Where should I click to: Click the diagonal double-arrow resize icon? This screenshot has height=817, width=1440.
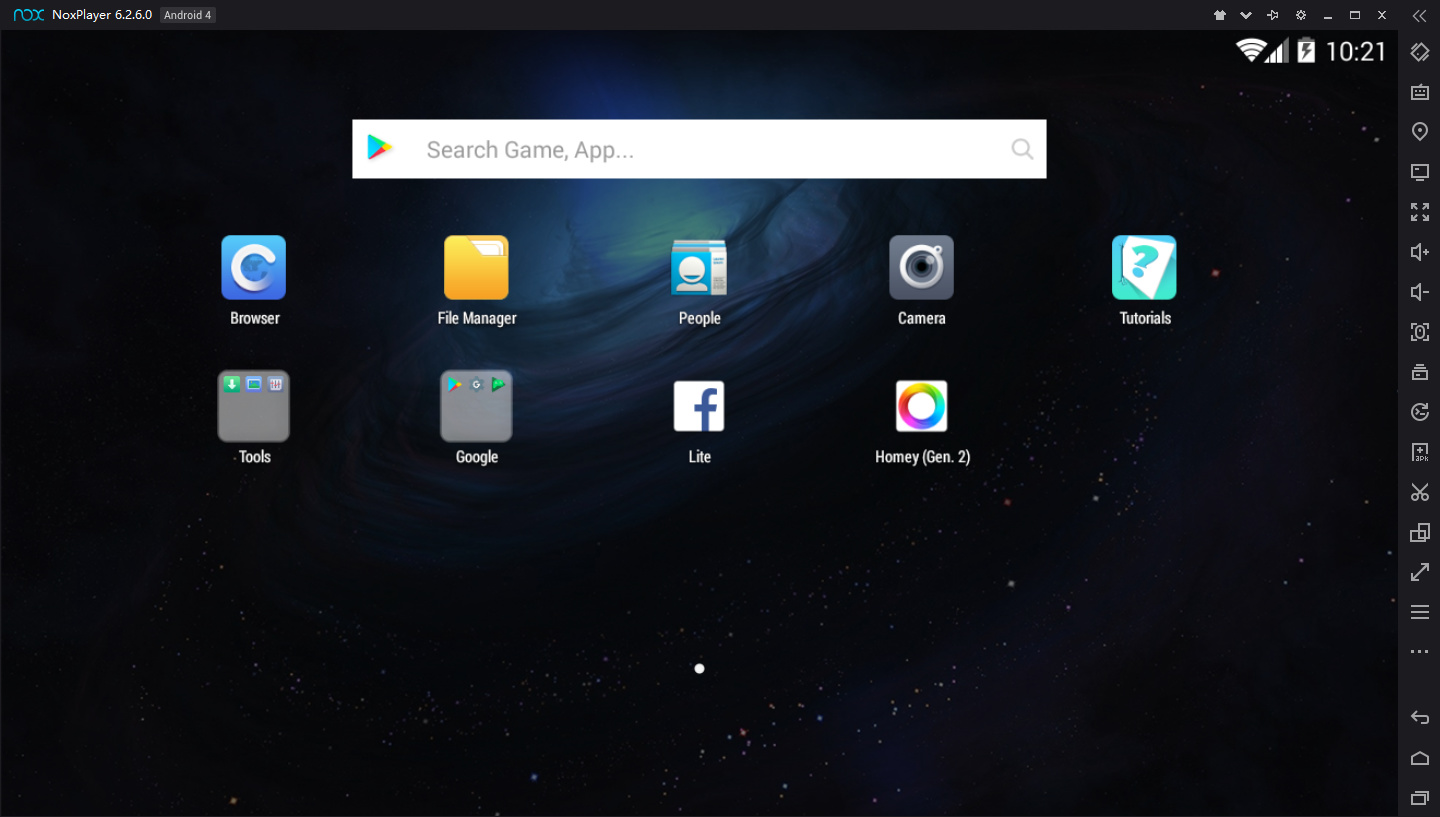[x=1419, y=572]
